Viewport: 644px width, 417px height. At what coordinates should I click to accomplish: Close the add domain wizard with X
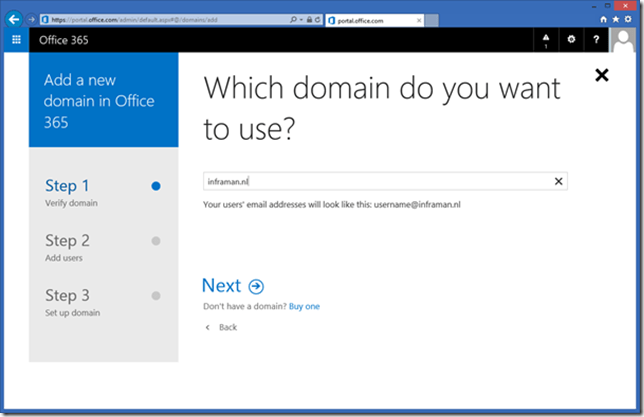pyautogui.click(x=601, y=75)
